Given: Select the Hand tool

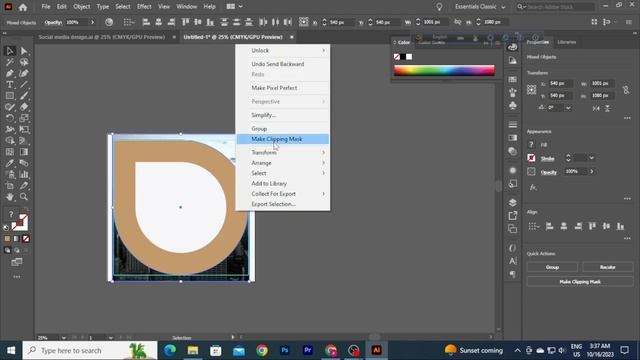Looking at the screenshot, I should coord(10,197).
